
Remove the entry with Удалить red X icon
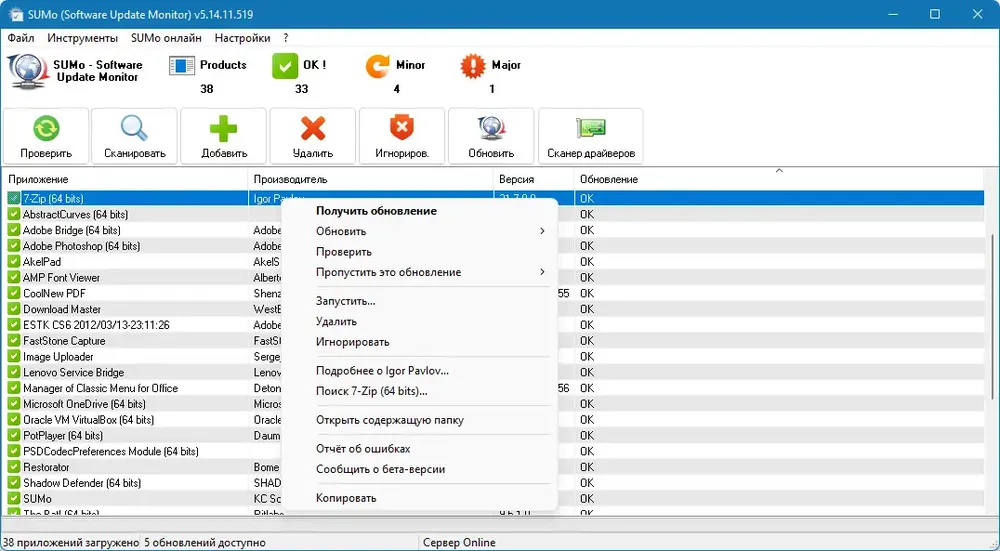point(312,129)
